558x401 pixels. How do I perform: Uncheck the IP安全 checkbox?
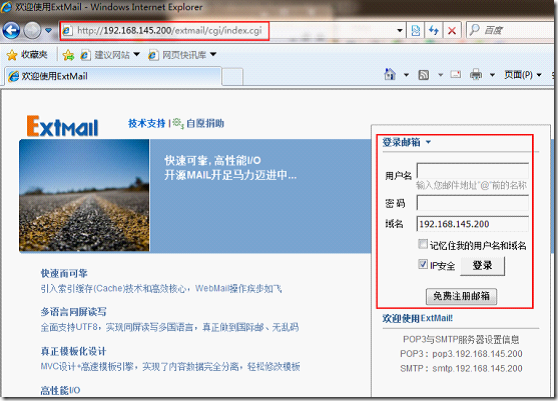[x=423, y=264]
